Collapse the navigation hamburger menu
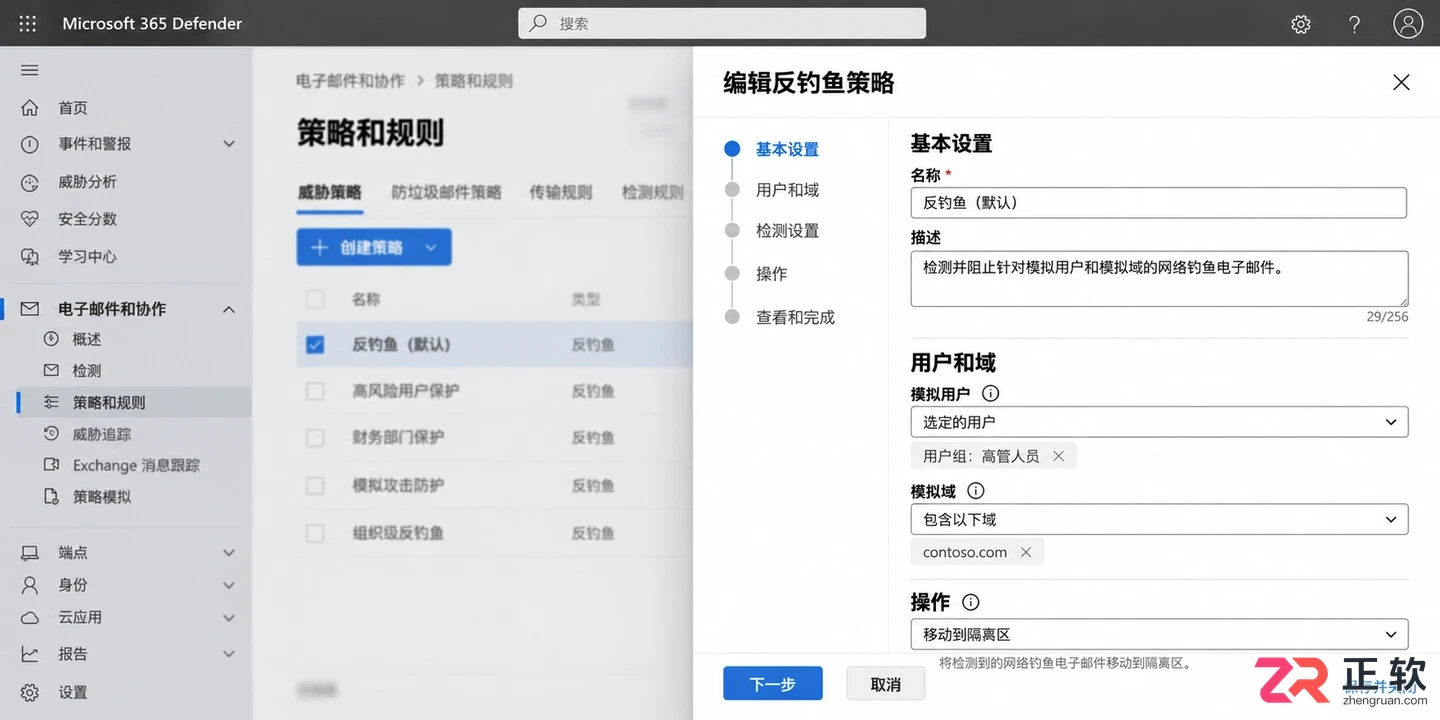 point(30,70)
